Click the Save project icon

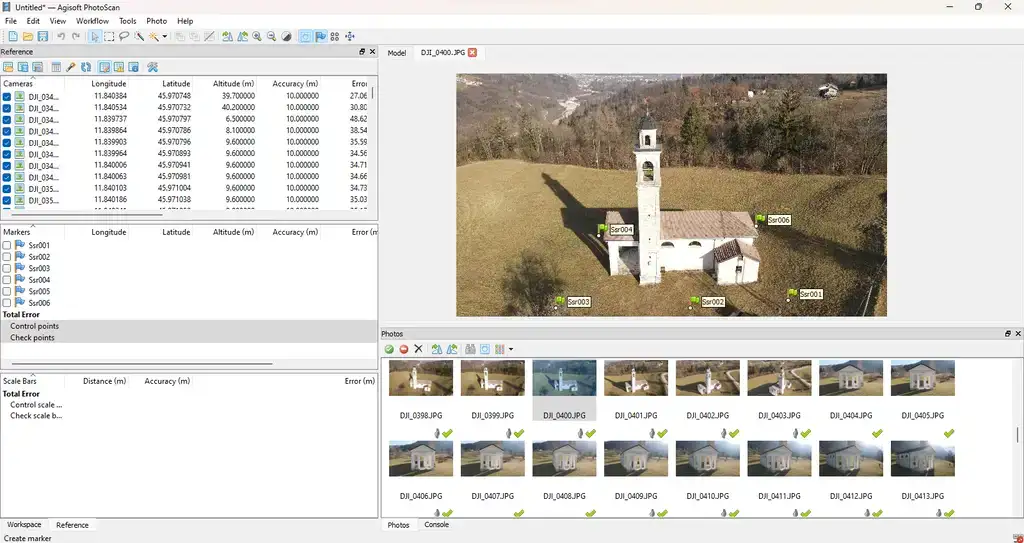43,37
